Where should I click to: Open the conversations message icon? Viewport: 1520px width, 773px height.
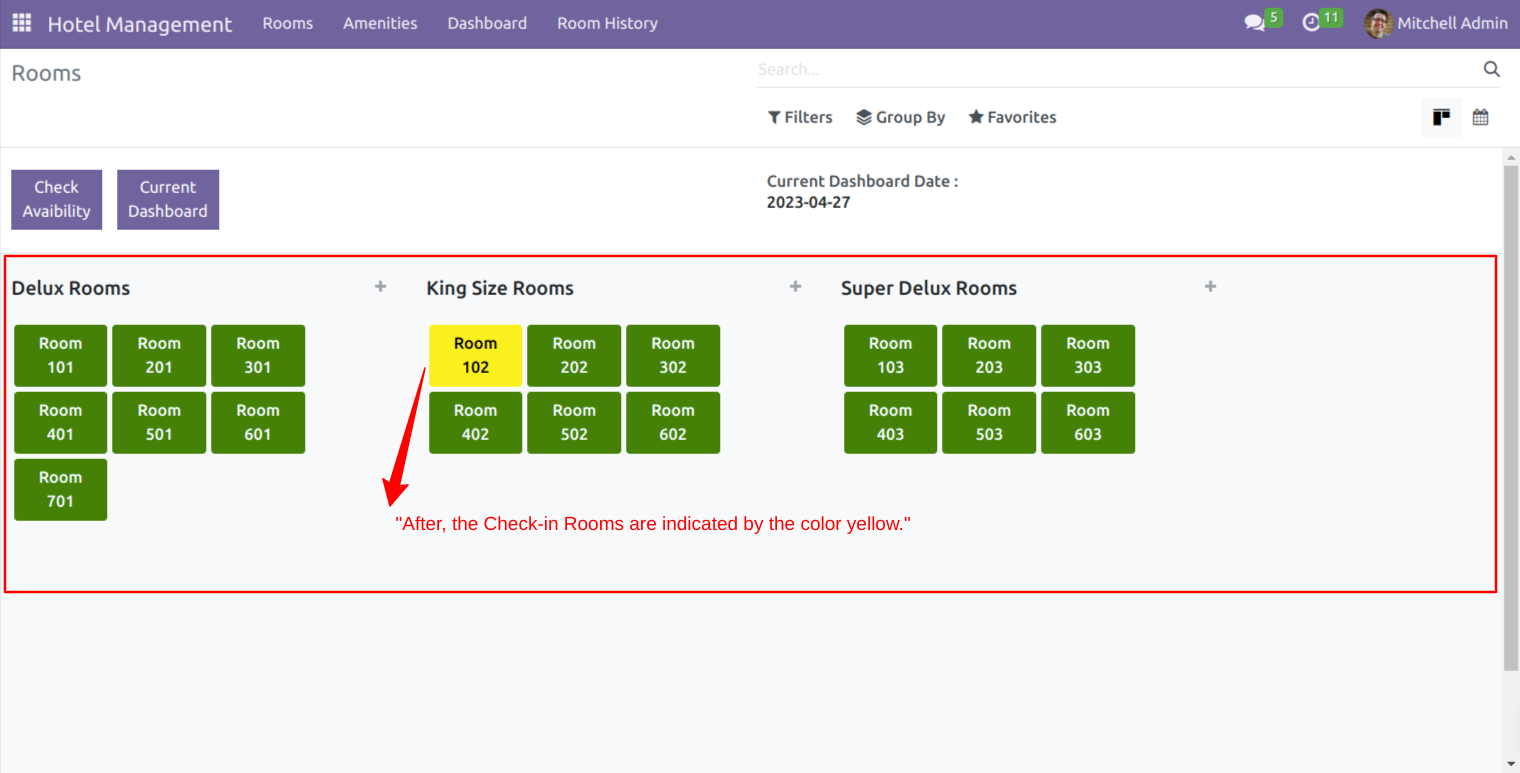coord(1254,23)
